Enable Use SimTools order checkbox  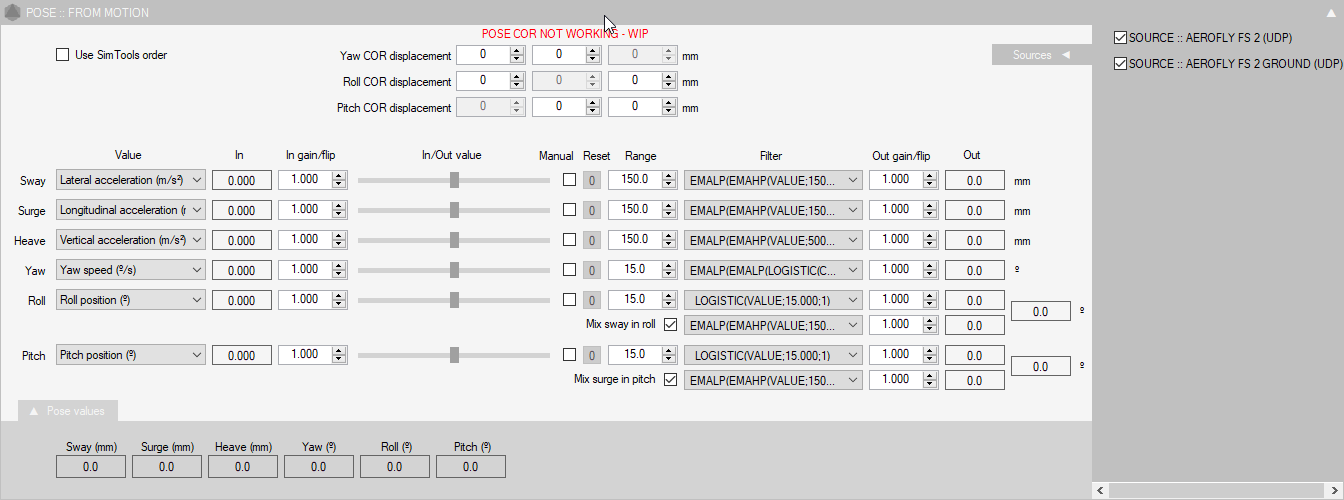63,55
